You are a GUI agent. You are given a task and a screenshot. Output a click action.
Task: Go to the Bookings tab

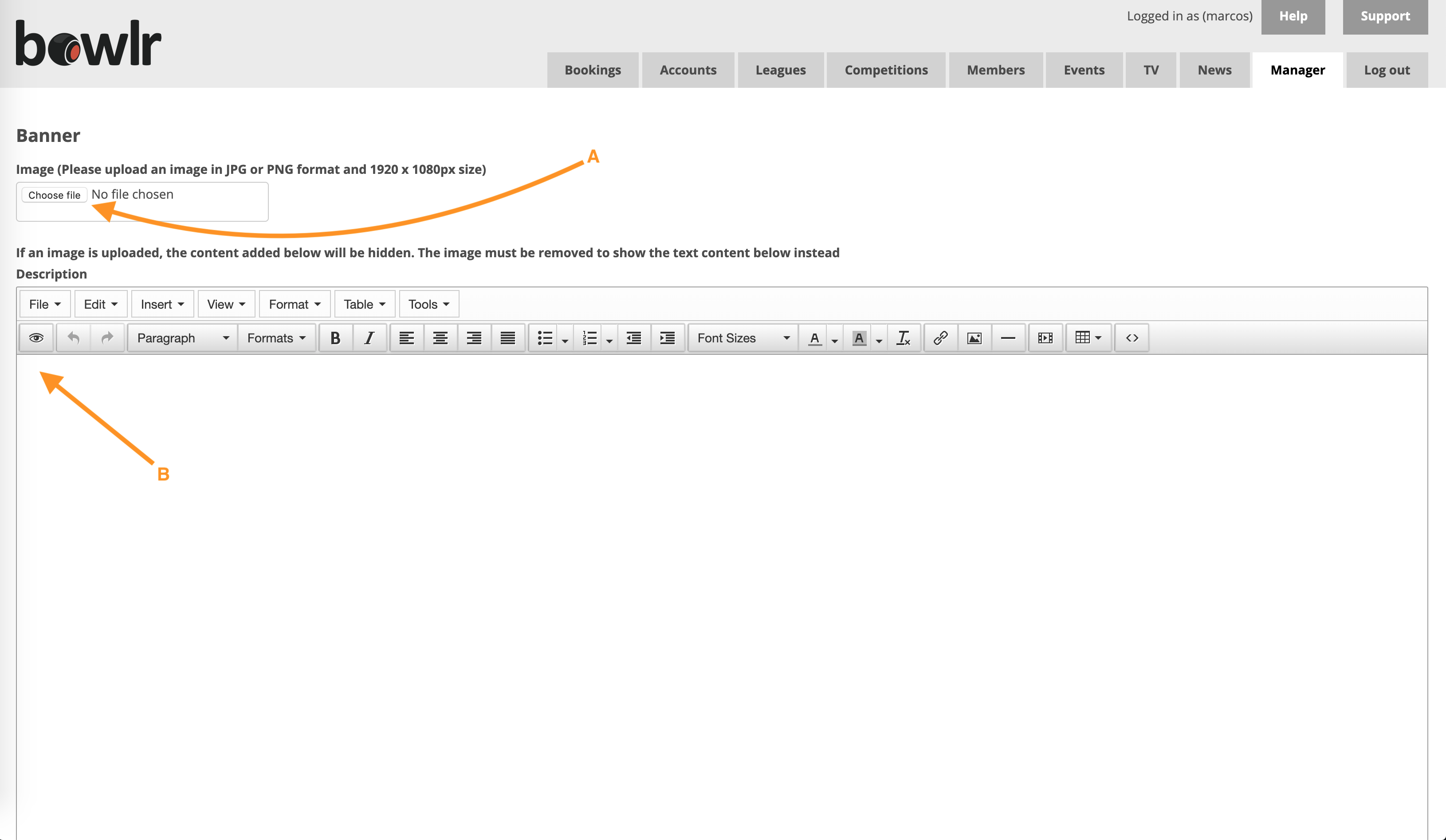click(593, 70)
